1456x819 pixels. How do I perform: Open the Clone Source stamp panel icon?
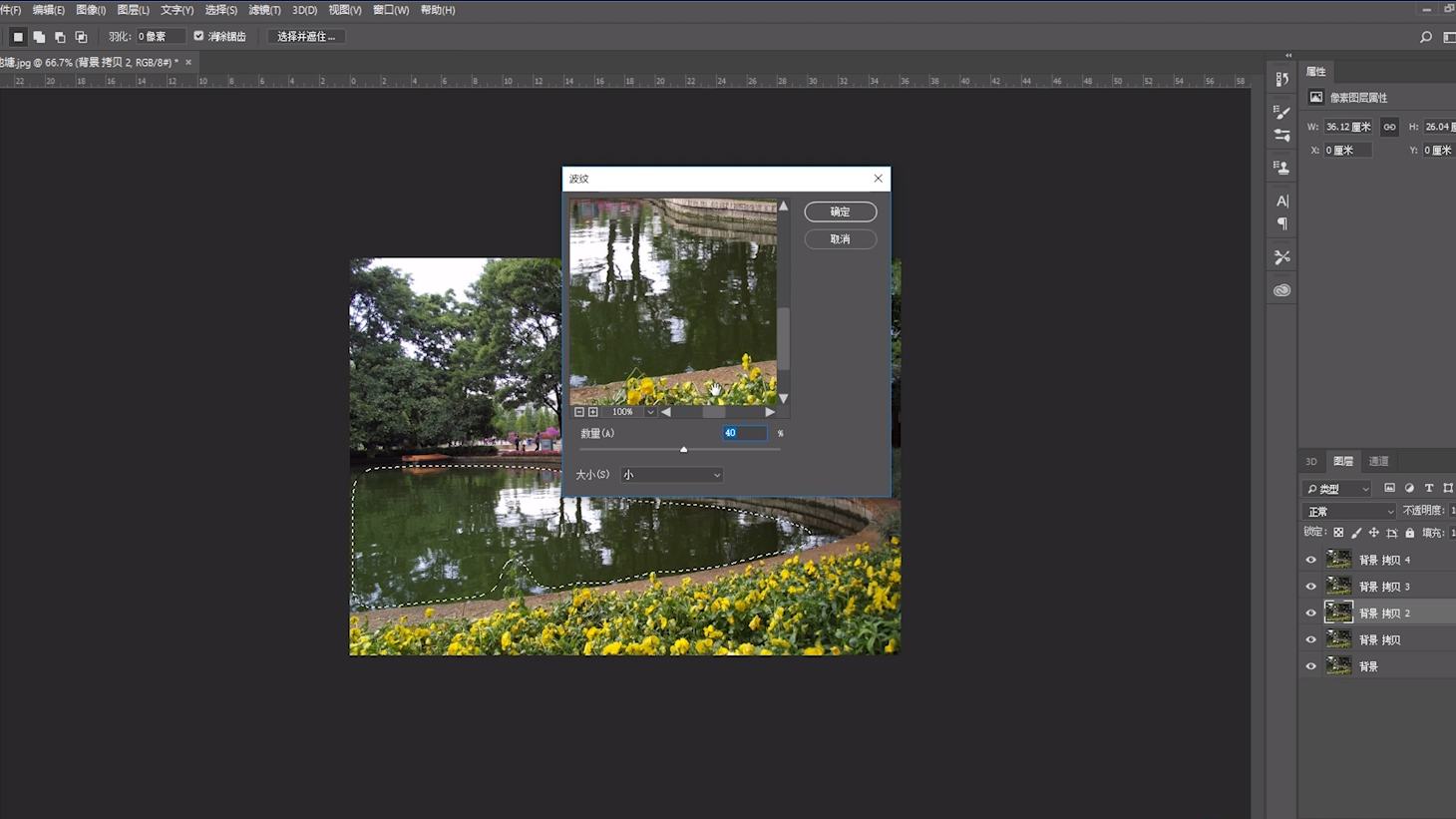(x=1281, y=168)
